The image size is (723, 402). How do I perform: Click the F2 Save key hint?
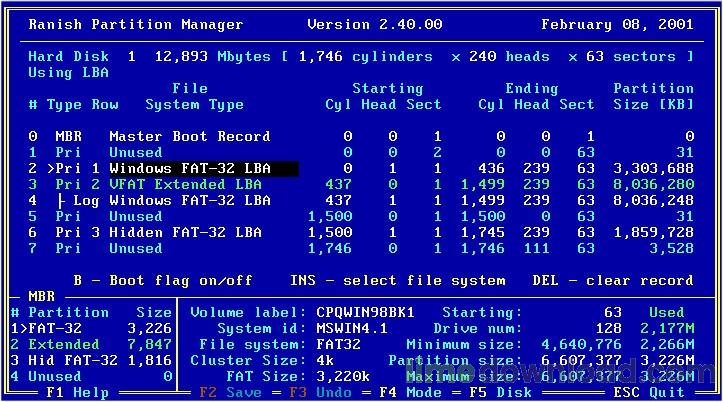coord(231,393)
